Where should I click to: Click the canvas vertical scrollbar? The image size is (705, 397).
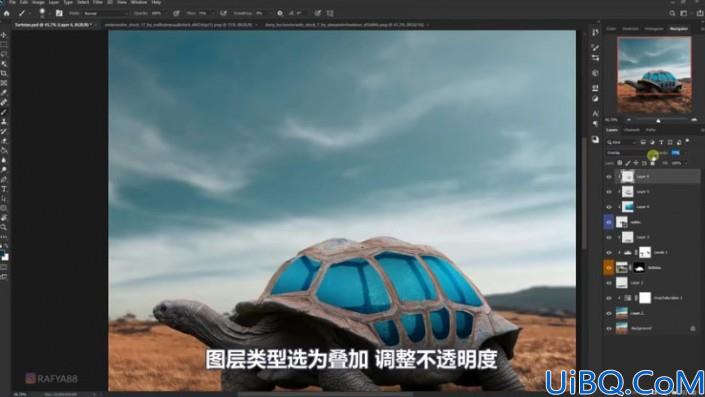[584, 193]
